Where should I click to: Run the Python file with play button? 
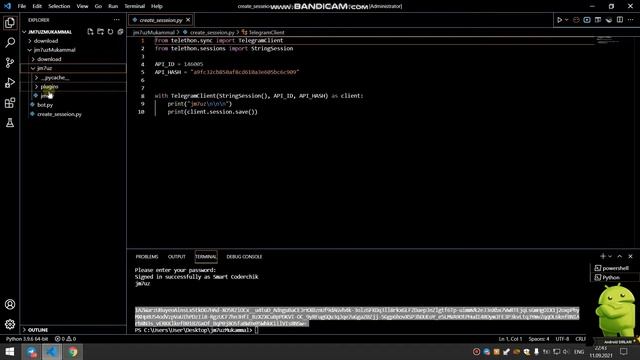[x=559, y=20]
